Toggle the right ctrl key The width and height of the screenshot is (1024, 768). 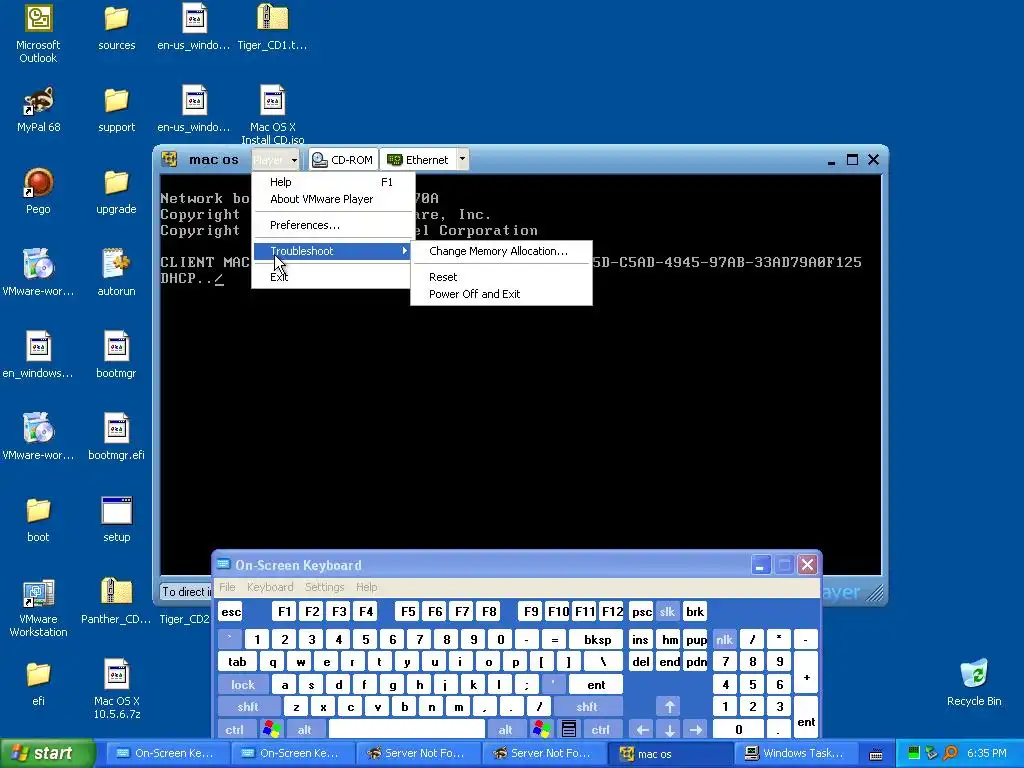click(x=600, y=729)
